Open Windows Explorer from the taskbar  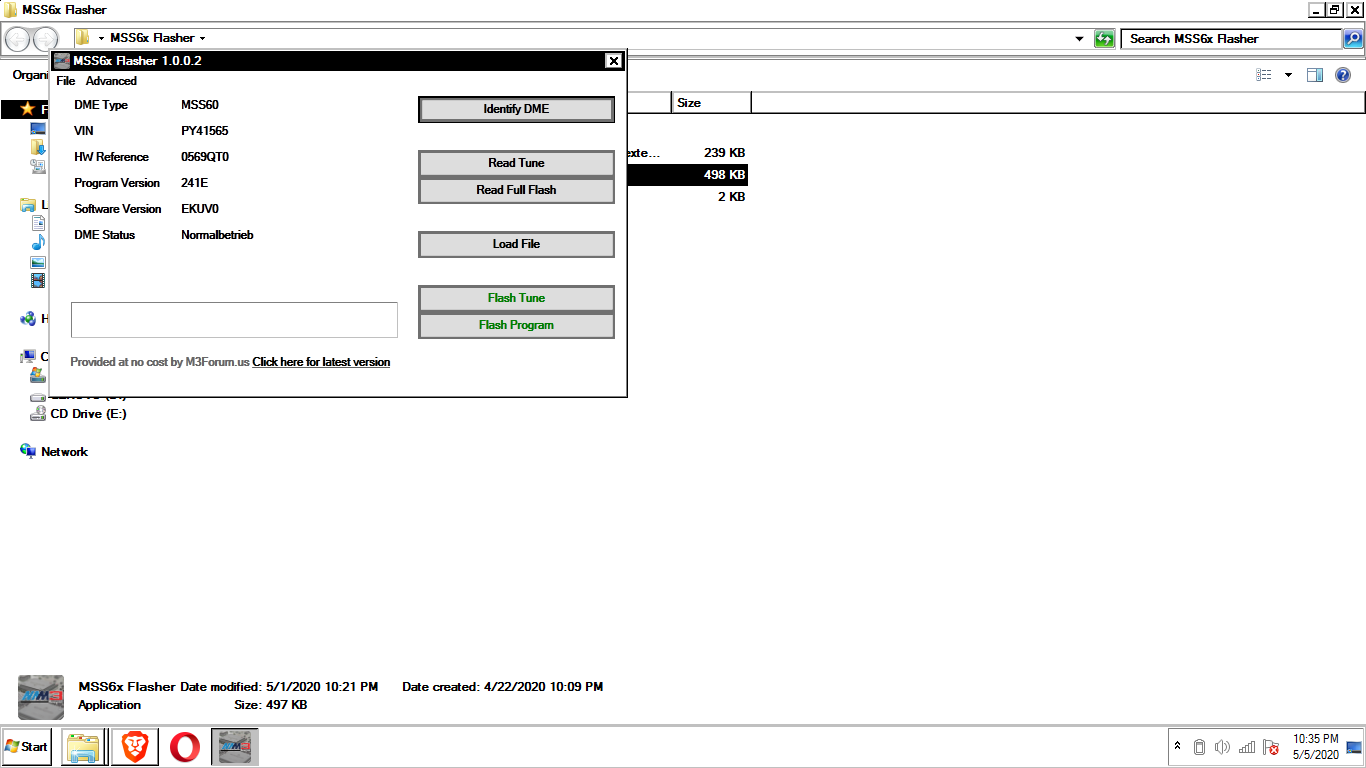85,747
